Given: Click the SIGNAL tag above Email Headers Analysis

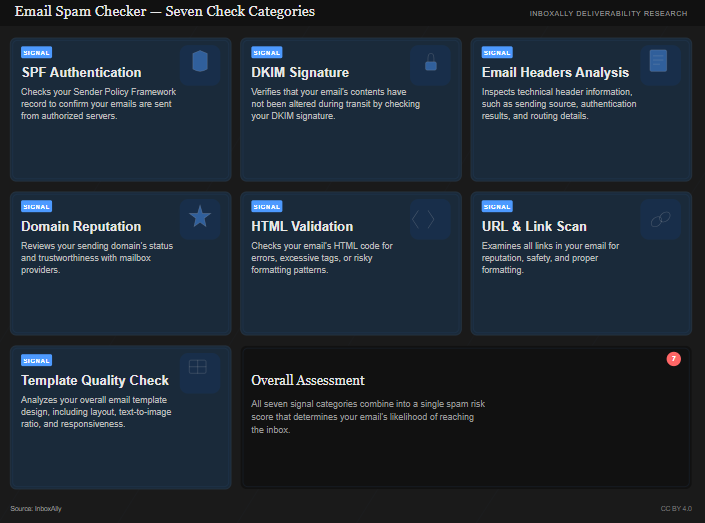Looking at the screenshot, I should tap(497, 53).
